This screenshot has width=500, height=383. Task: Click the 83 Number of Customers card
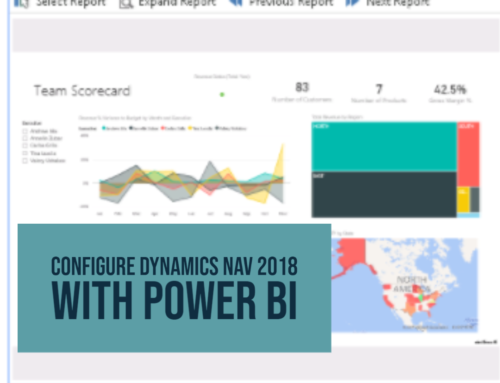(302, 92)
